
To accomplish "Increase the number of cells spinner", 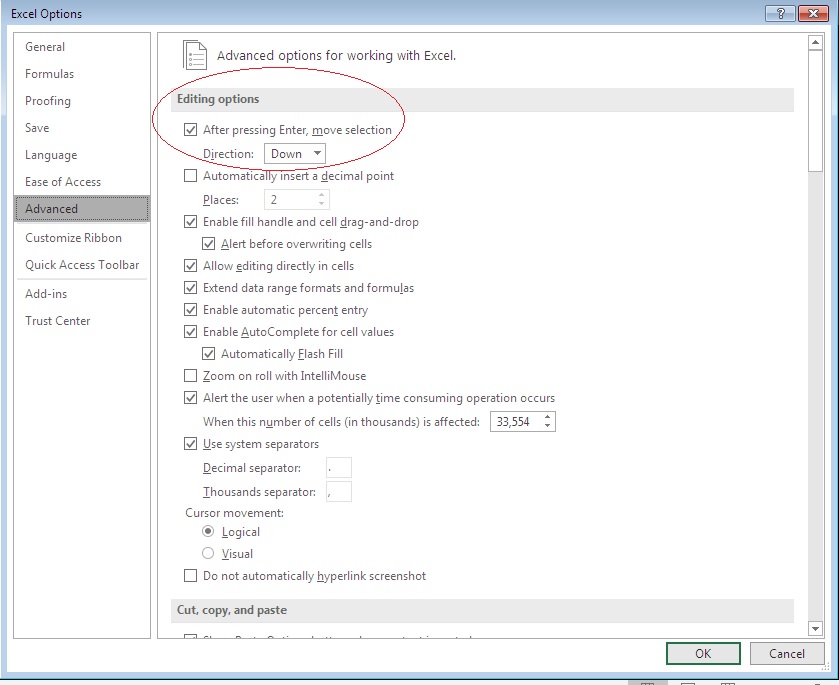I will point(547,417).
